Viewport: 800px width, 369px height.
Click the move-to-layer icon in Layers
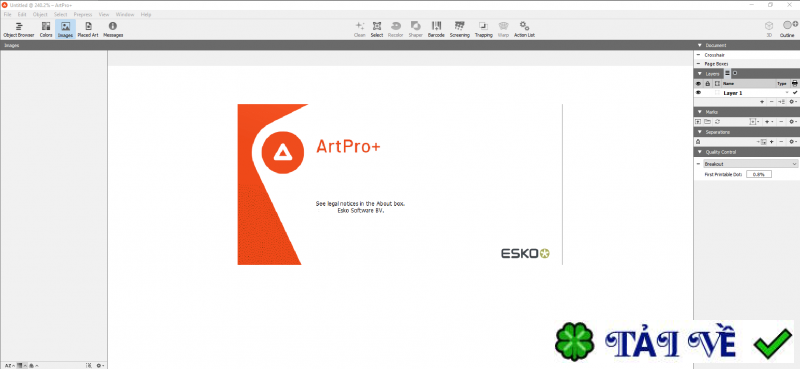[781, 102]
